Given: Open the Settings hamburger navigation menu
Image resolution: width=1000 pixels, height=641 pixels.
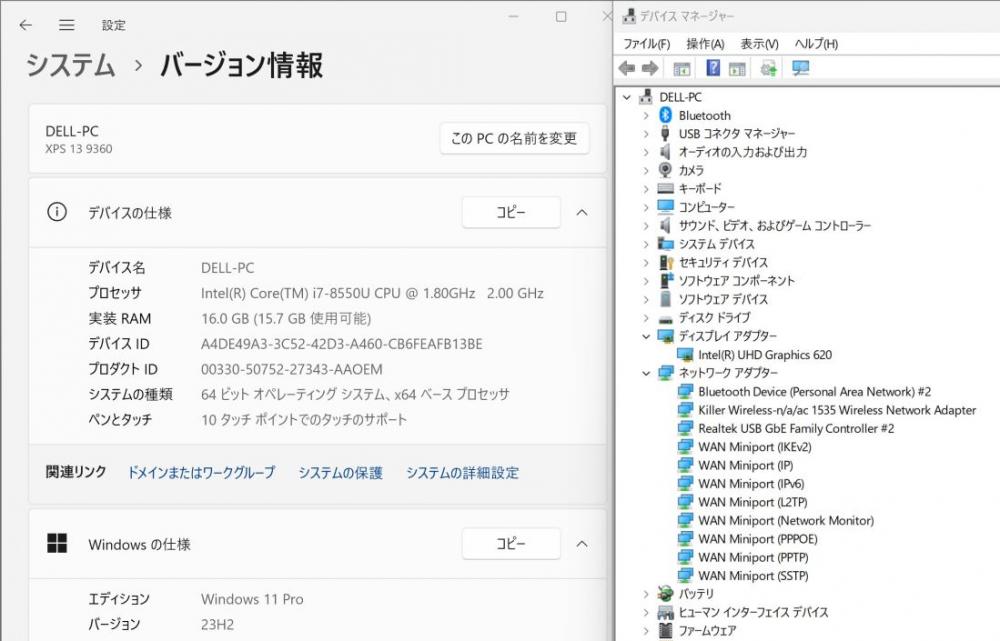Looking at the screenshot, I should [66, 25].
